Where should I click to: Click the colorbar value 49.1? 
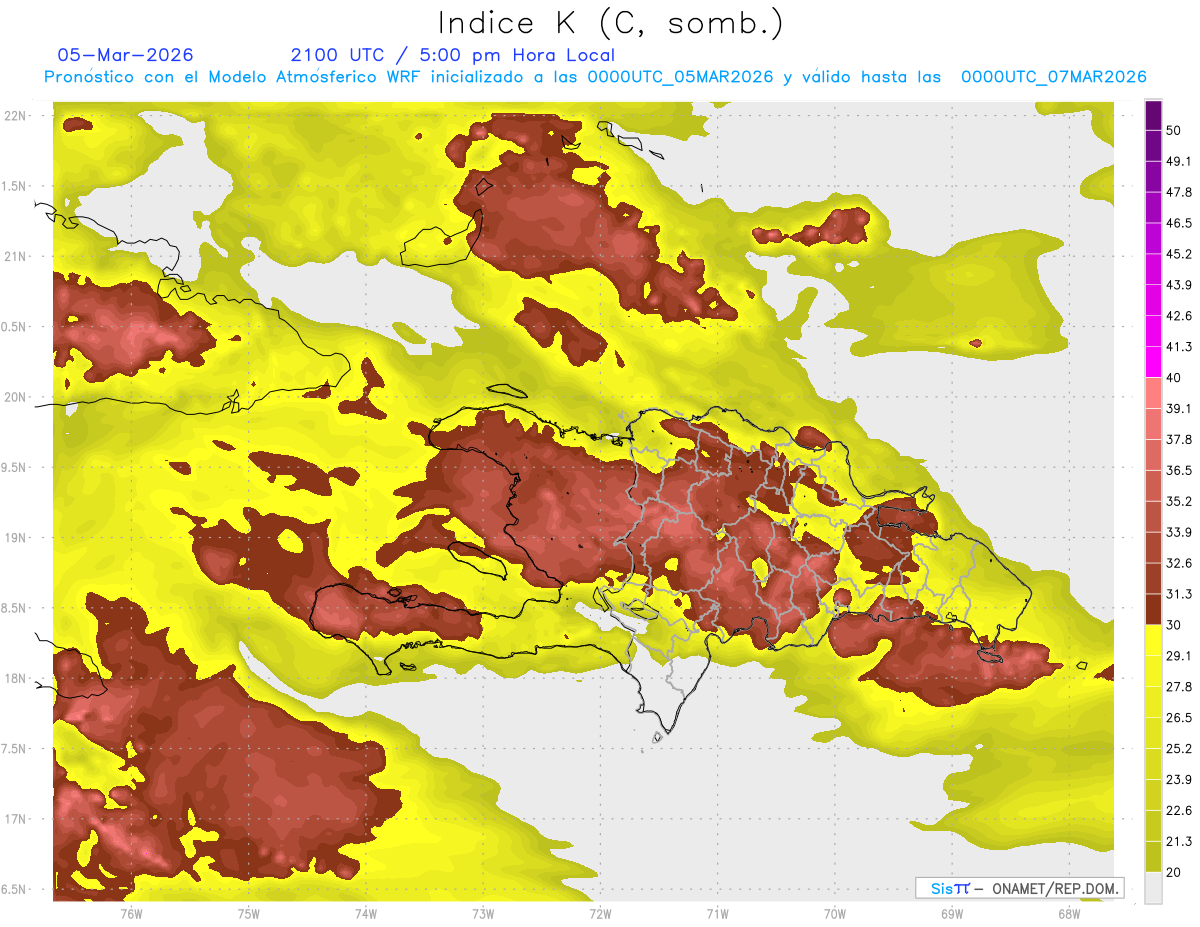[x=1180, y=161]
